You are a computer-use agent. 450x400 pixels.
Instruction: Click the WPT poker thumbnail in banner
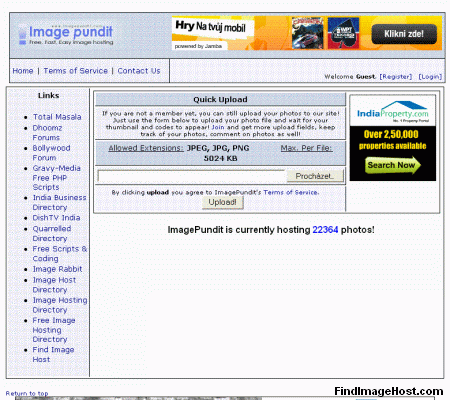click(343, 33)
